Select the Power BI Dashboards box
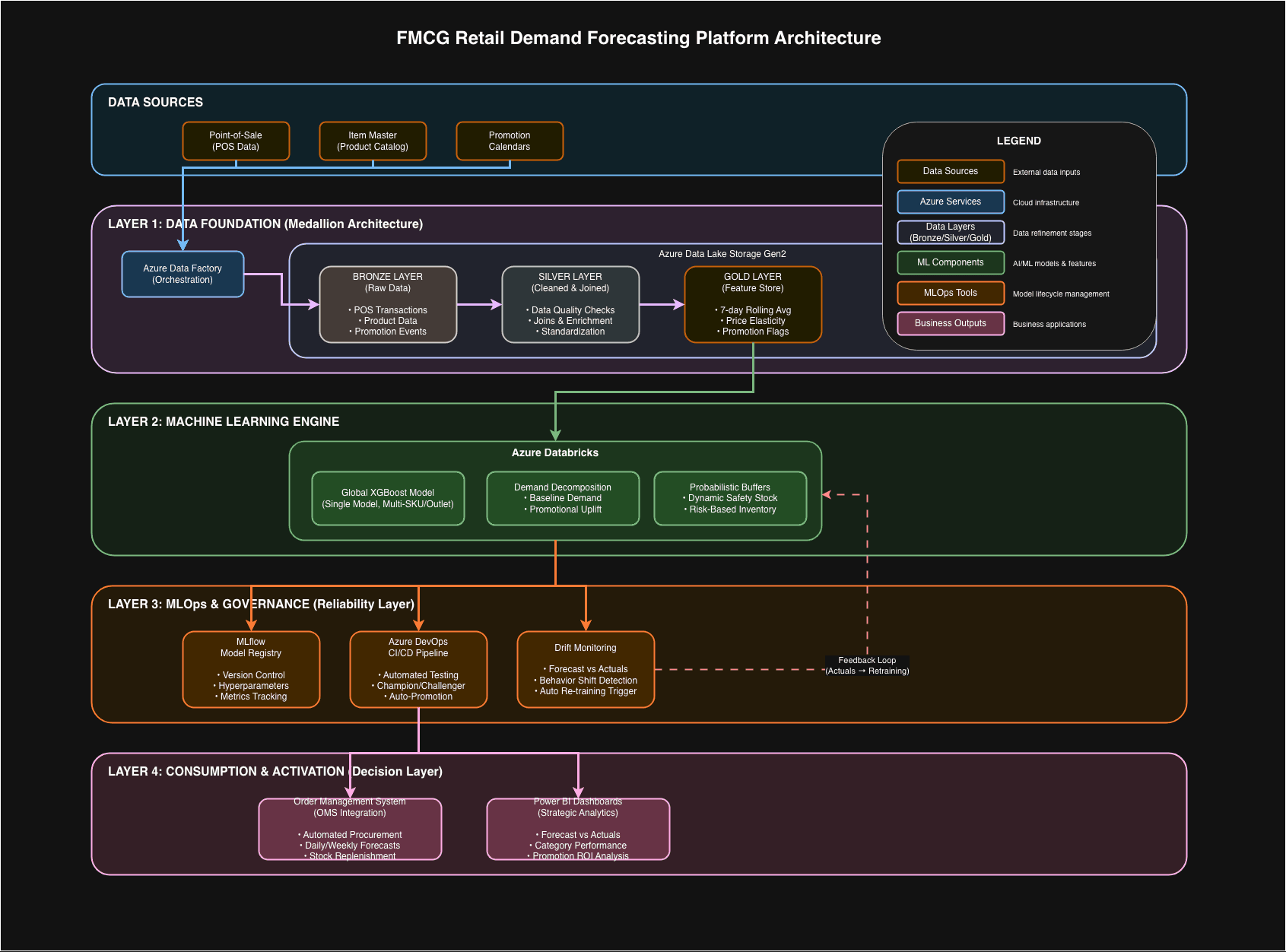1286x952 pixels. coord(578,829)
